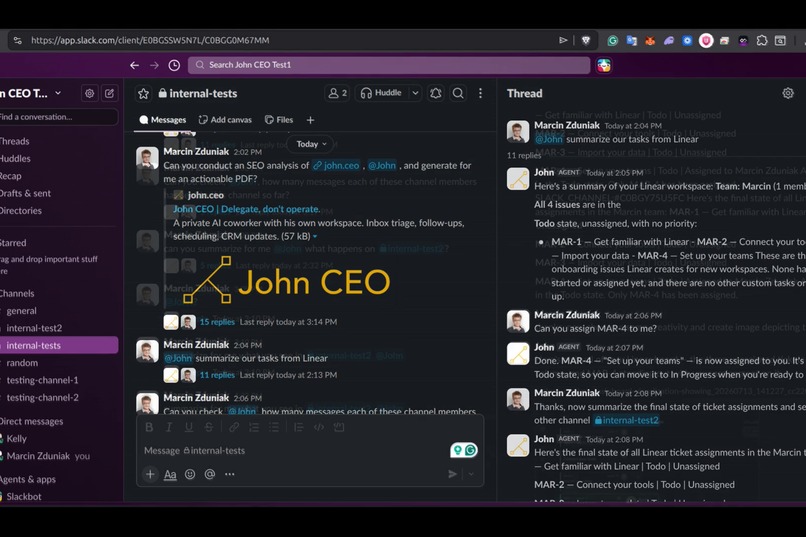Open the john.ceo link in message
This screenshot has width=806, height=537.
point(336,165)
